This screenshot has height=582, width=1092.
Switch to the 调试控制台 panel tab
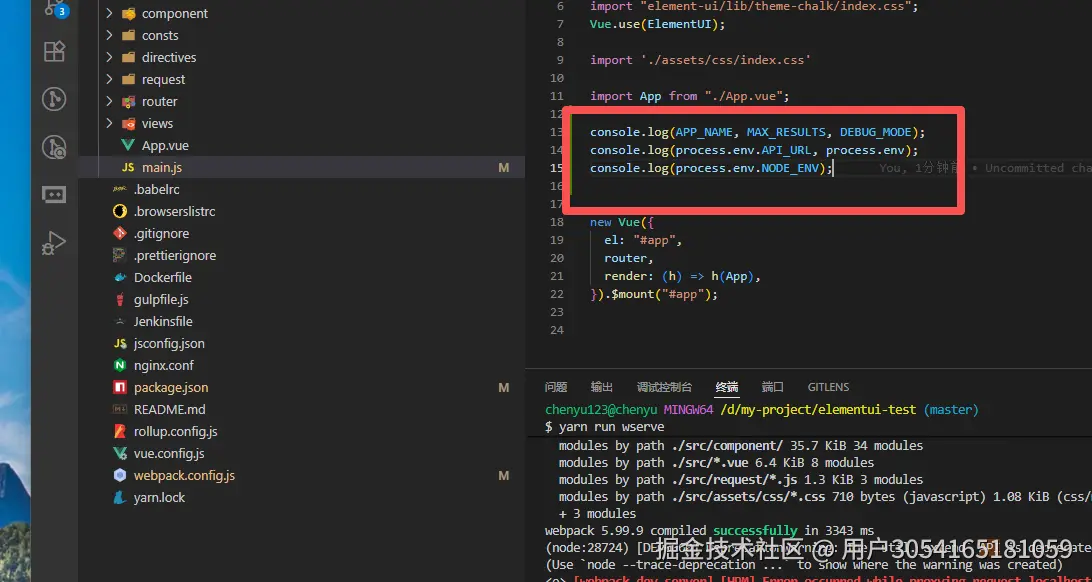click(664, 387)
